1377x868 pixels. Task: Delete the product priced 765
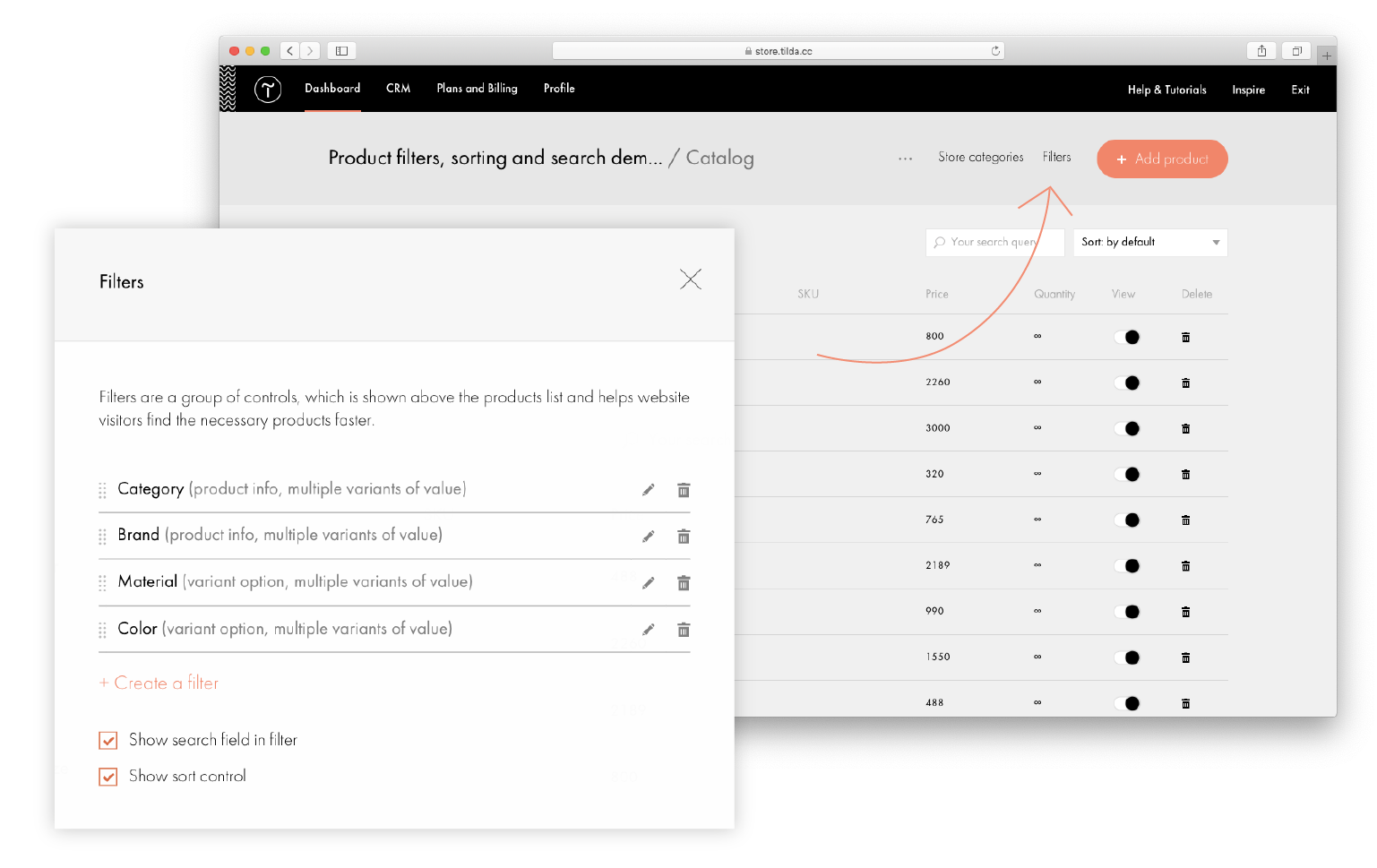(x=1185, y=520)
